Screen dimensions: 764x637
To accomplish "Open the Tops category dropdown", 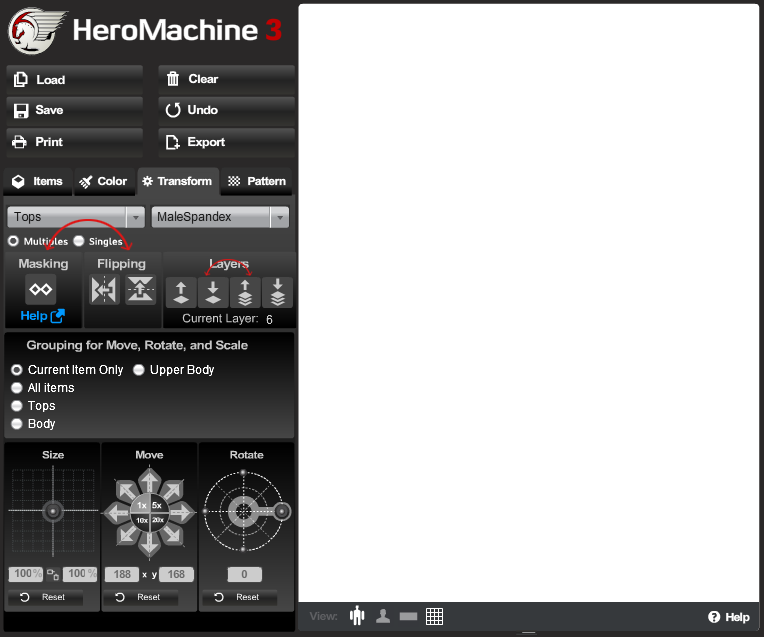I will coord(76,217).
